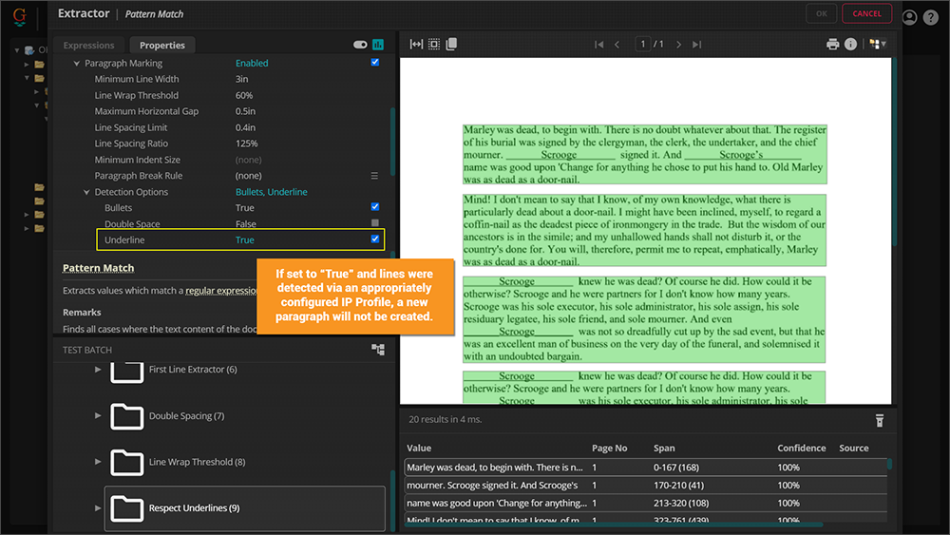Uncheck the Underline checkbox
Screen dimensions: 950x535
point(375,239)
